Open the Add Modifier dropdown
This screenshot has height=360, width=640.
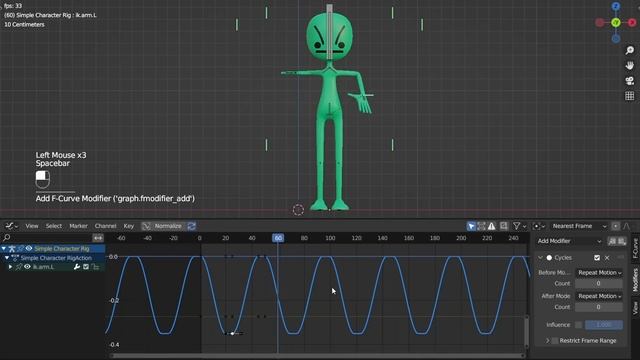coord(569,241)
